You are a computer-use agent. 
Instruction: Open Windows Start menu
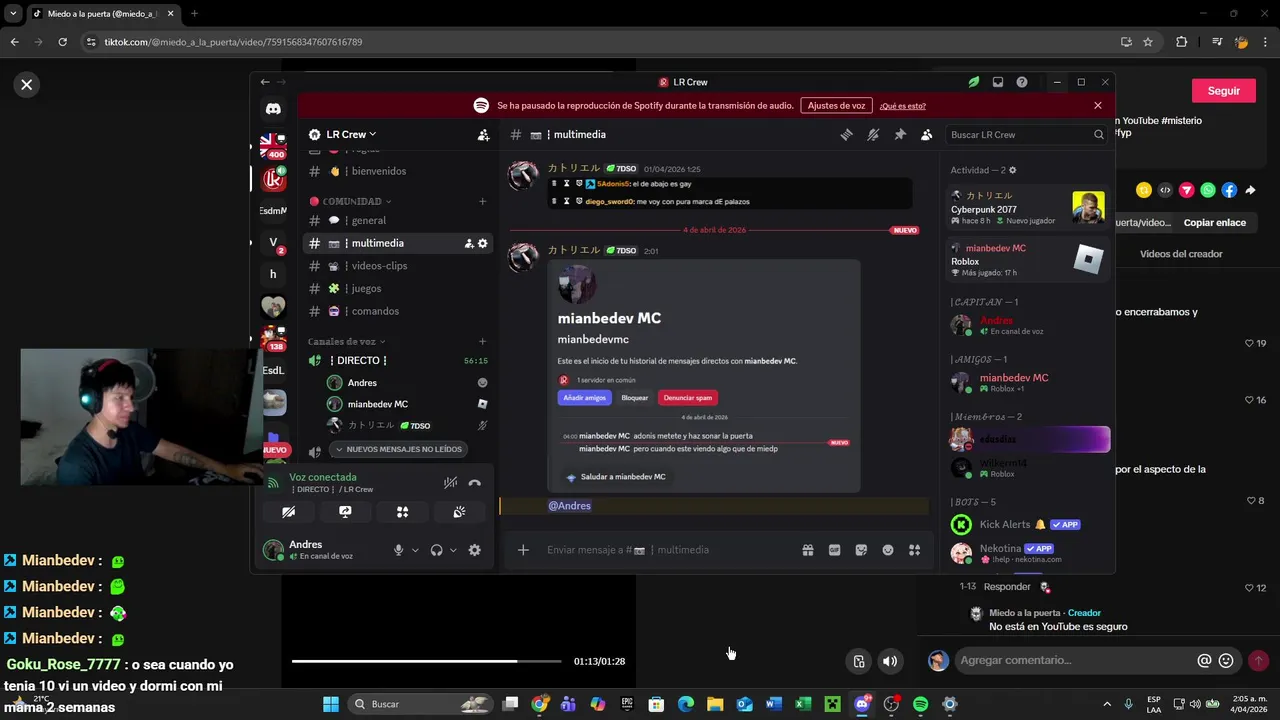pos(330,704)
